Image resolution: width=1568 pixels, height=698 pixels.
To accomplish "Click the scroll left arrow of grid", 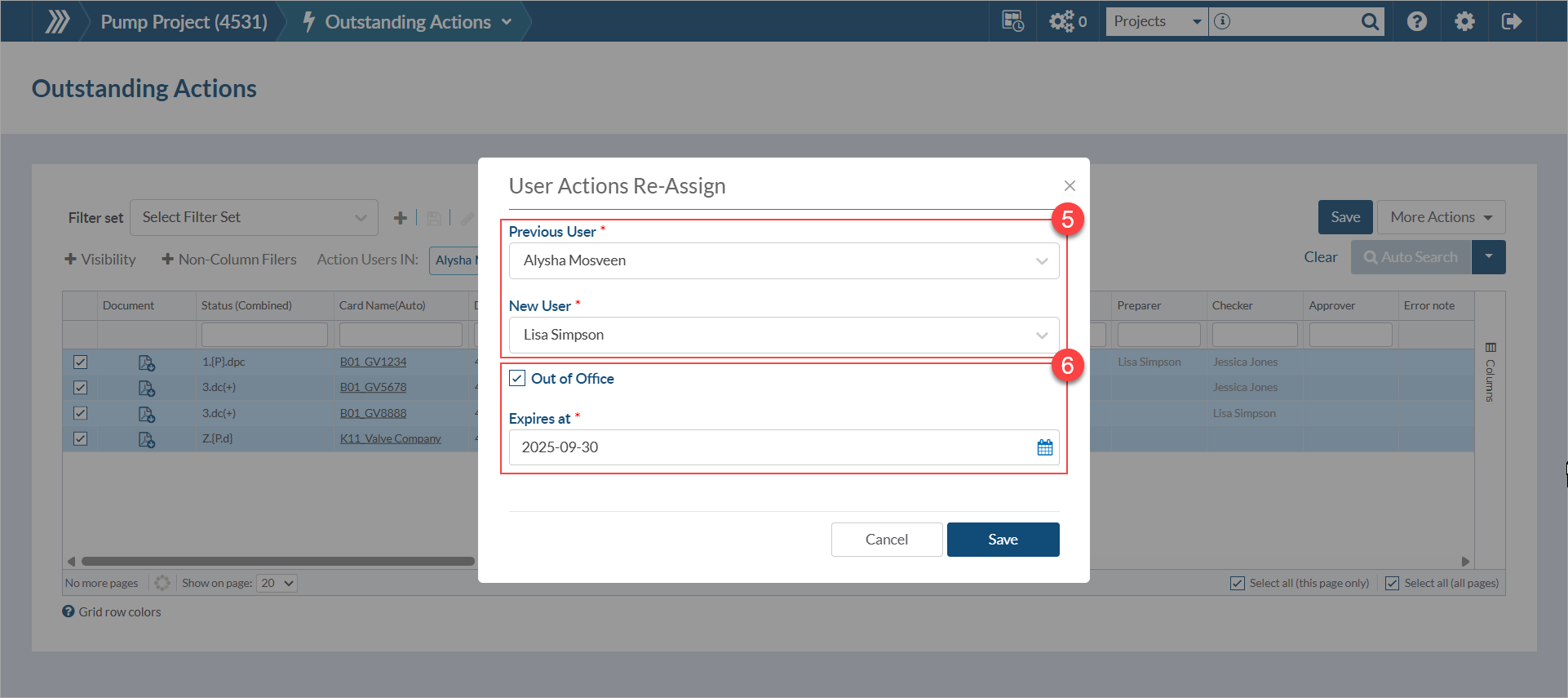I will (x=71, y=562).
